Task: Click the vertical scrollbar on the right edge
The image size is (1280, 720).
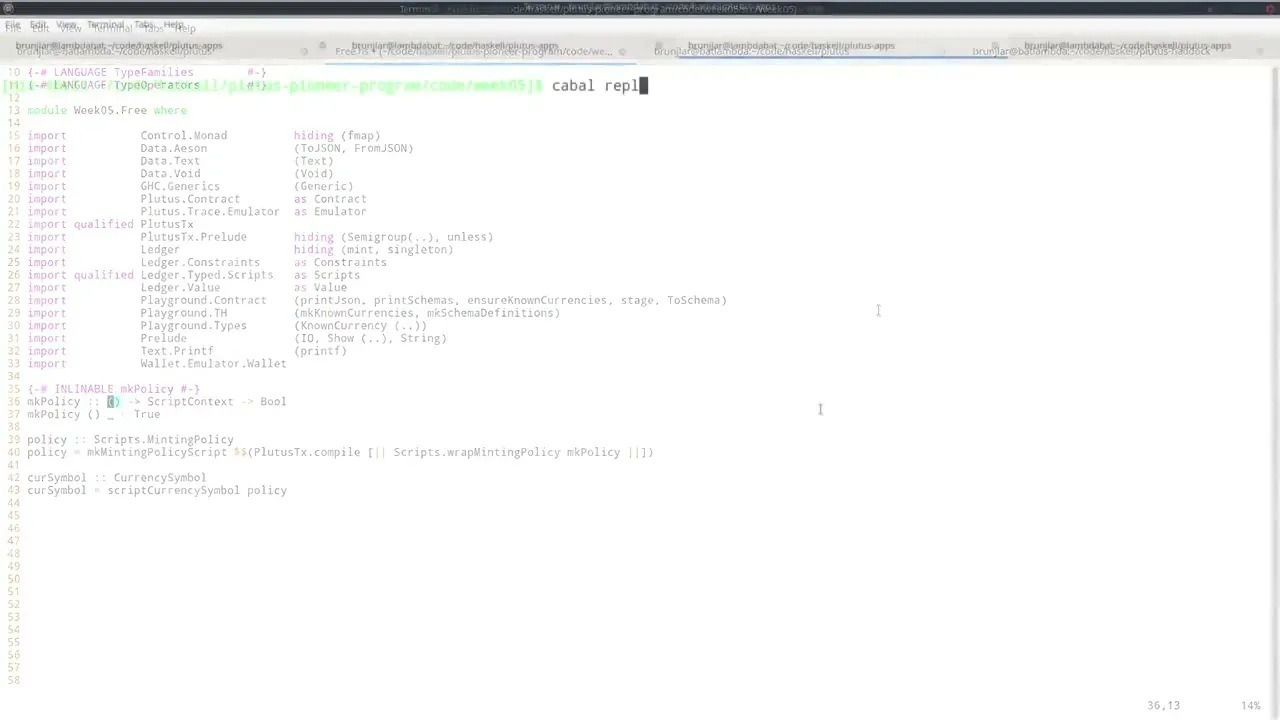Action: pyautogui.click(x=1275, y=300)
